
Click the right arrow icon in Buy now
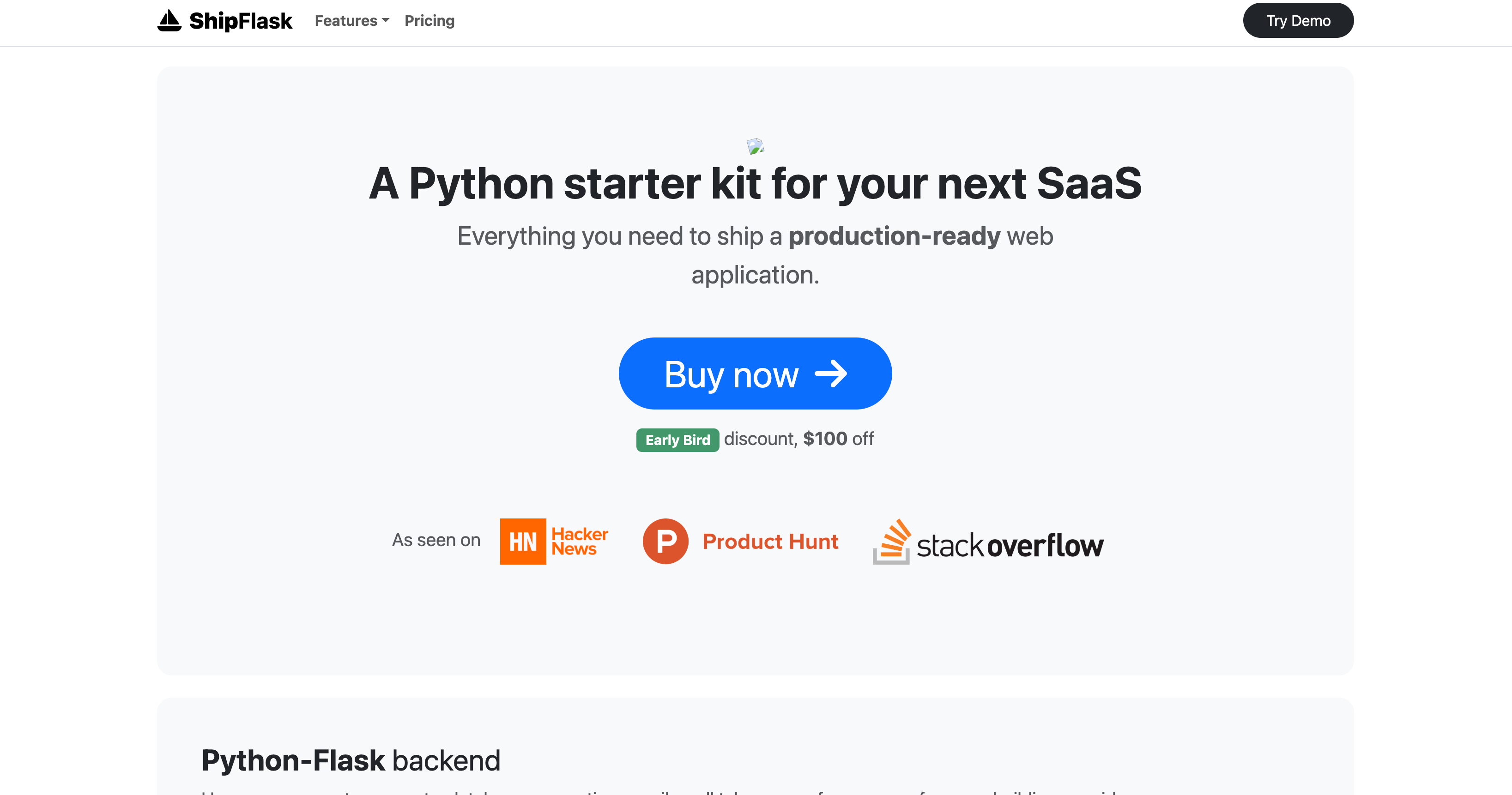click(830, 374)
